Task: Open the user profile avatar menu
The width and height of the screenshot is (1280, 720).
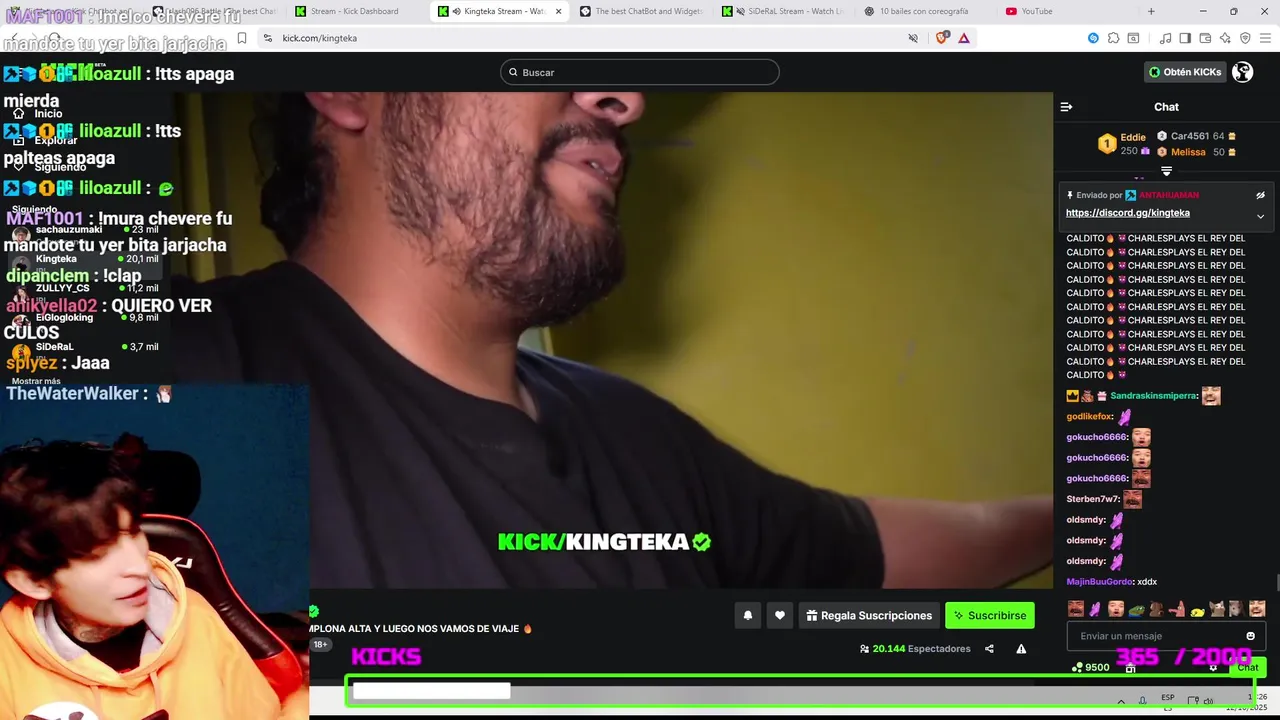Action: pos(1243,72)
